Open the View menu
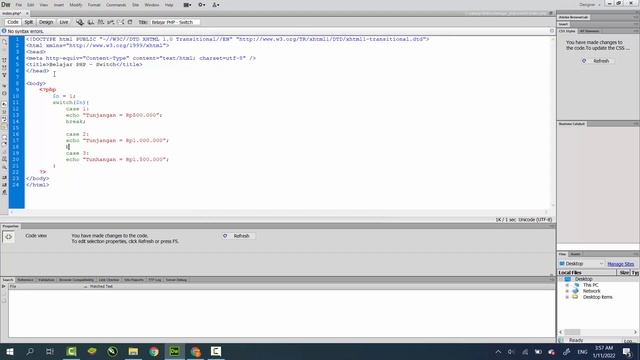 click(44, 5)
